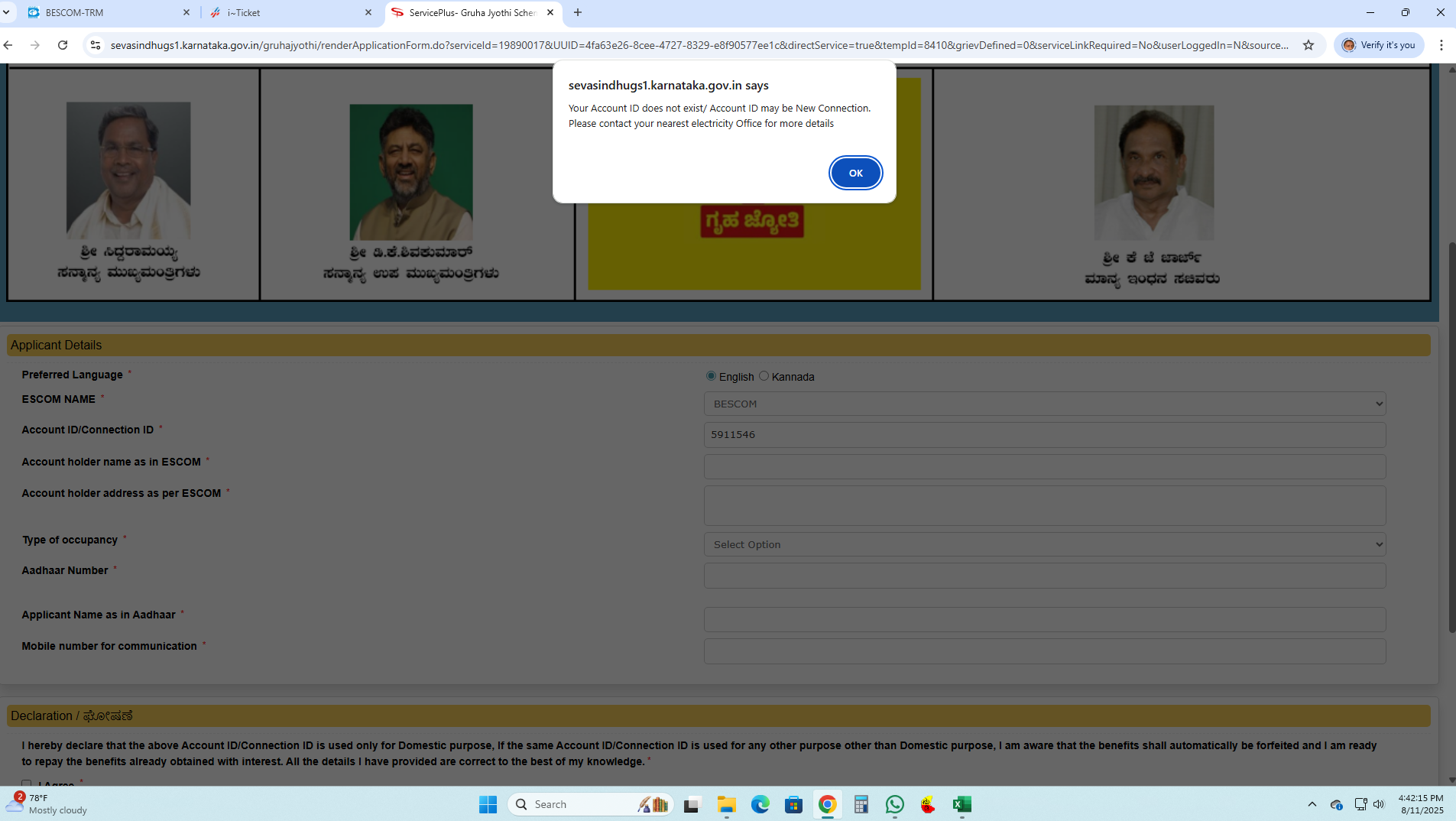Click the Gruha Jyothi Kannada logo banner

pos(752,221)
